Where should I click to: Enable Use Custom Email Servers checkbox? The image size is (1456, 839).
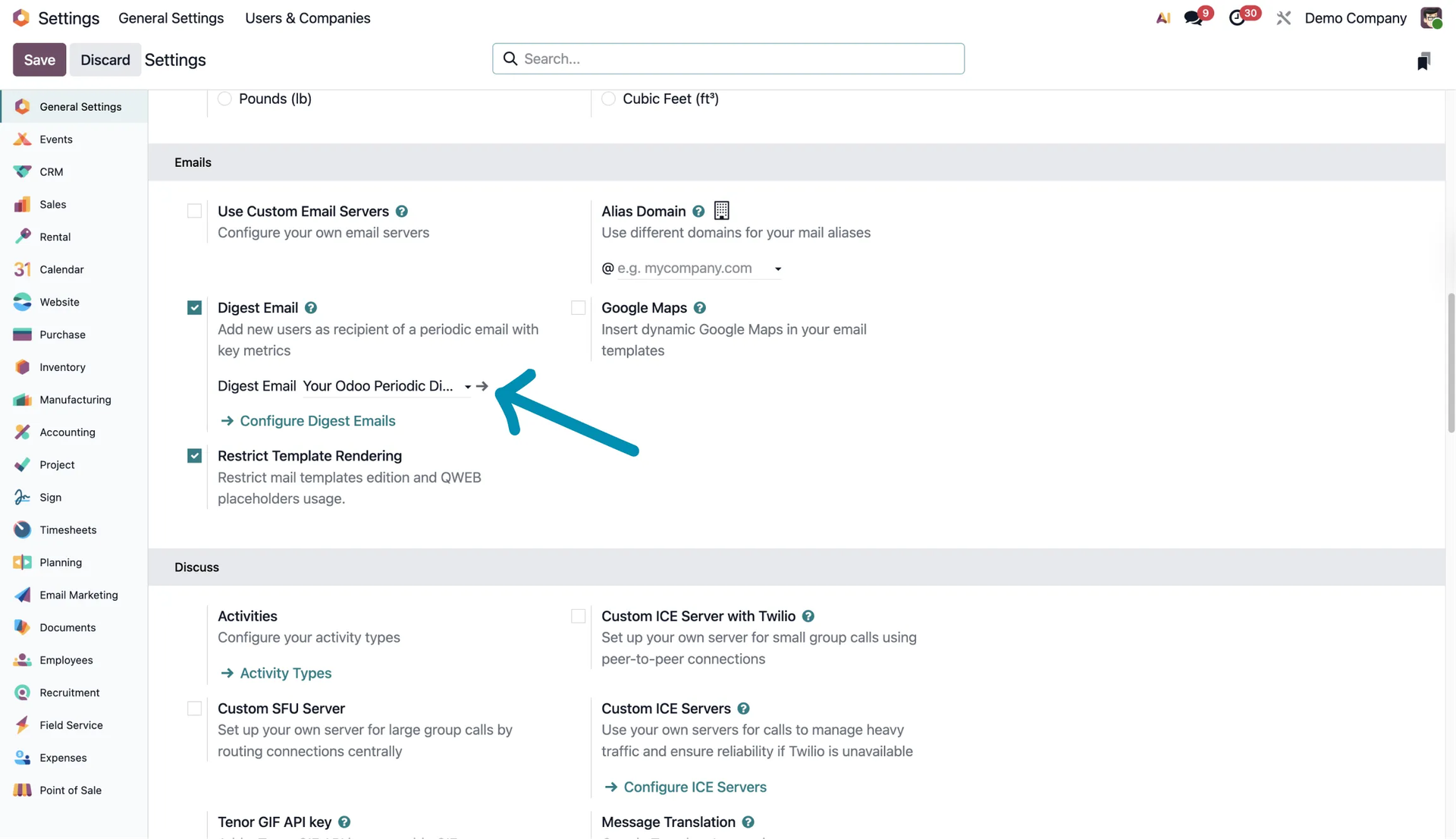pyautogui.click(x=195, y=211)
